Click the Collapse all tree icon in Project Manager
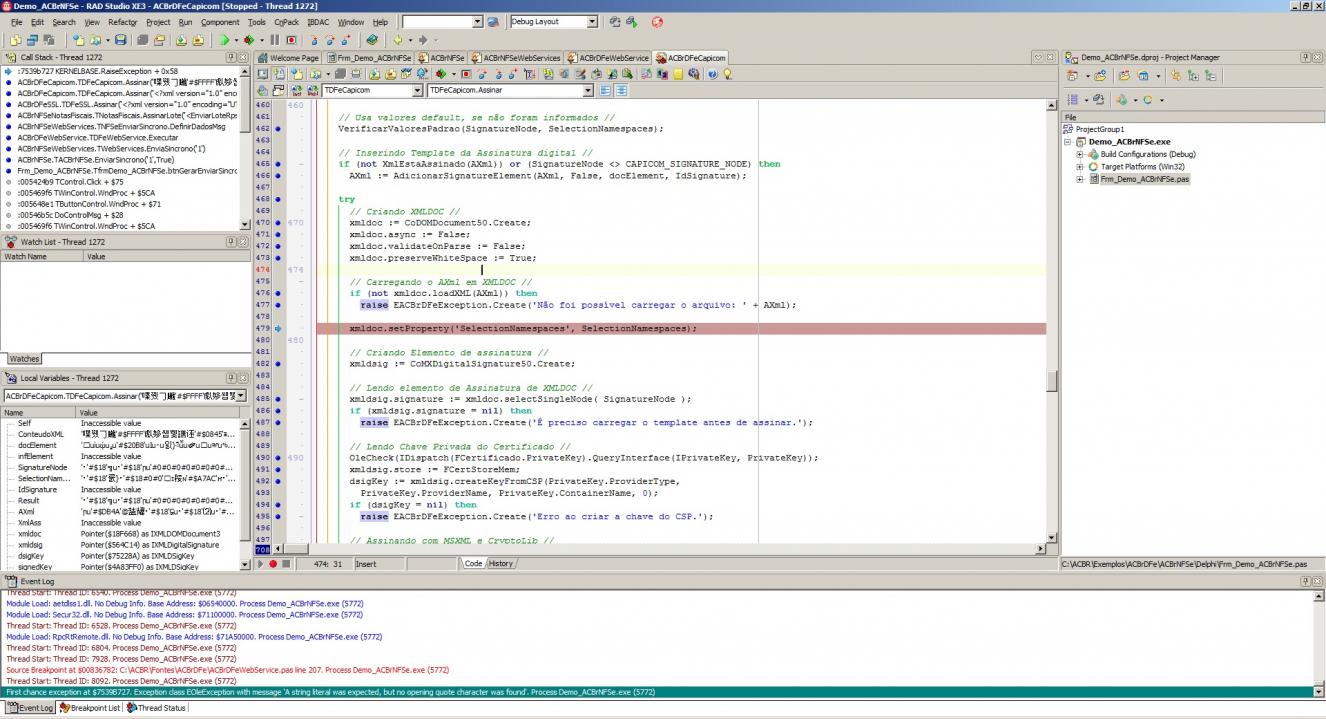Viewport: 1326px width, 719px height. (x=1210, y=75)
